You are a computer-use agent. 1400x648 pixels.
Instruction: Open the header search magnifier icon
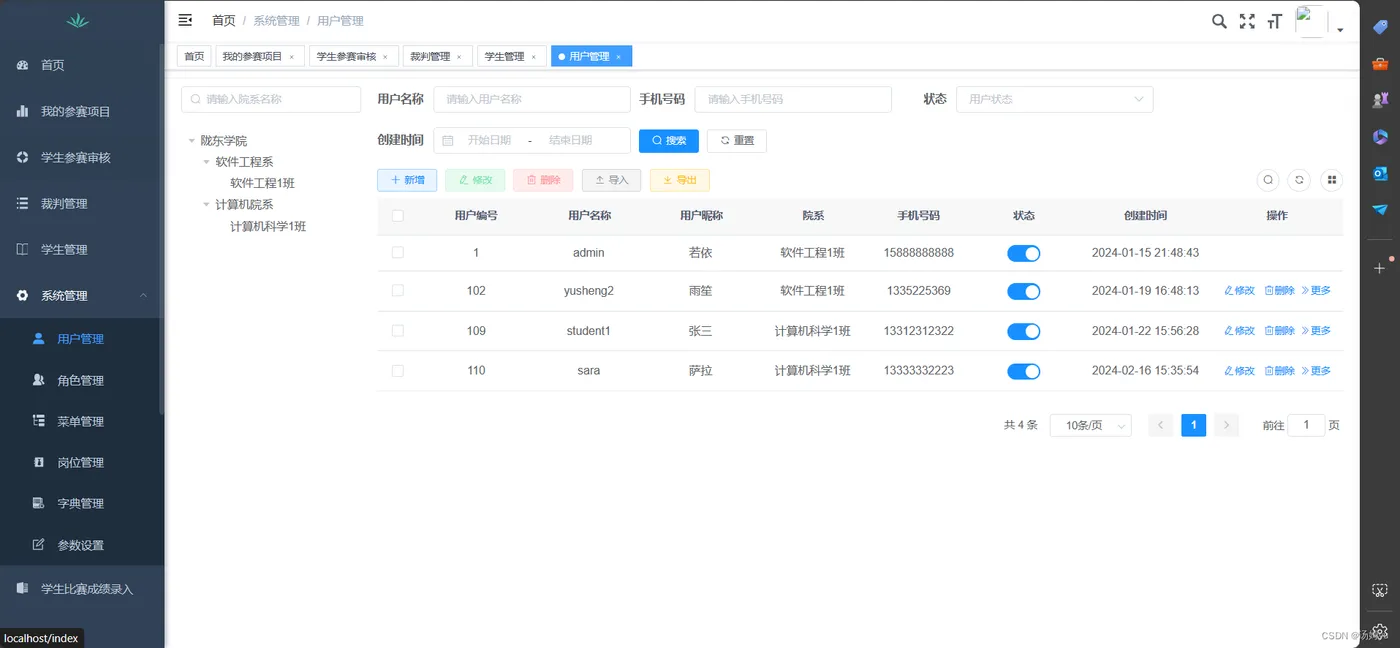[1219, 21]
